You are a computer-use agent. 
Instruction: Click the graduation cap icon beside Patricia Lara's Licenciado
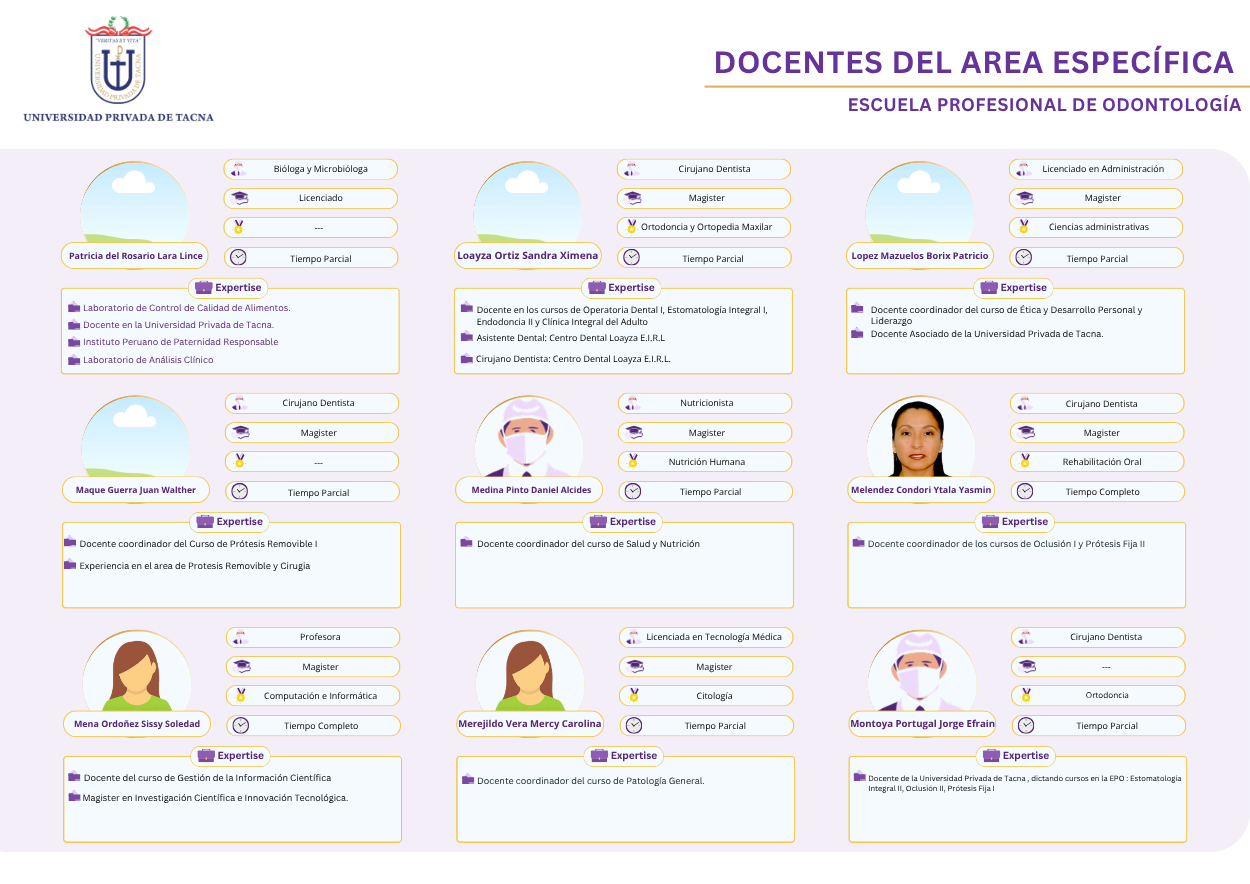coord(239,198)
